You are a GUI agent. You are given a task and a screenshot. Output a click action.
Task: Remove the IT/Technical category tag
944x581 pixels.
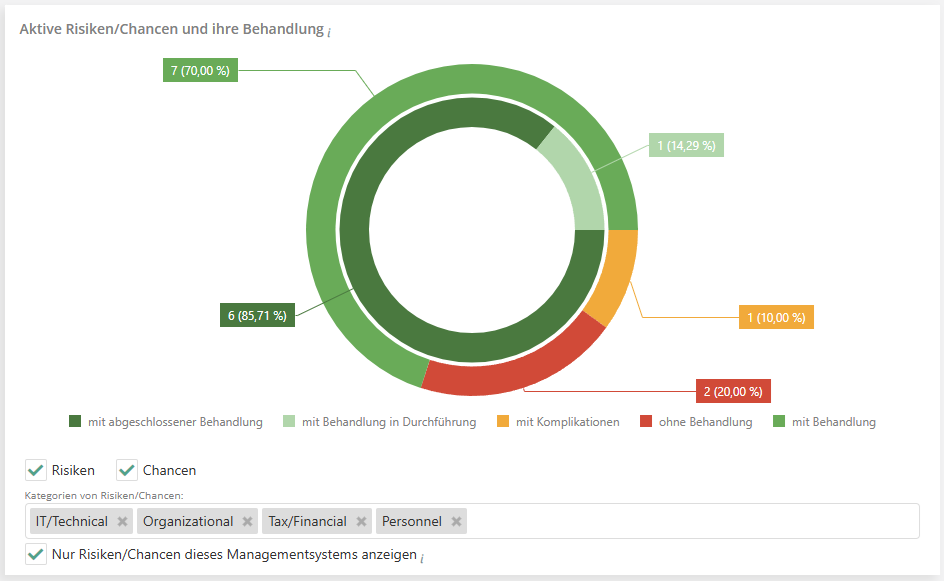point(122,521)
